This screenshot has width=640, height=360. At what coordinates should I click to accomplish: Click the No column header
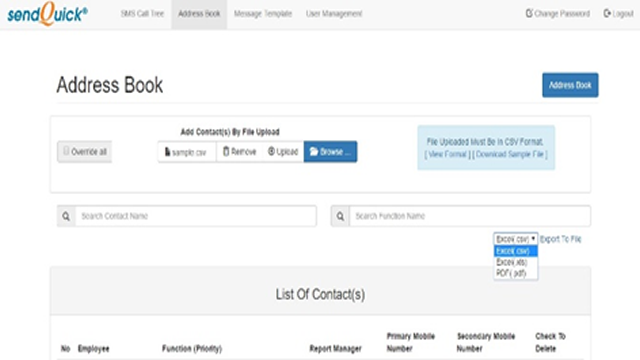click(65, 349)
